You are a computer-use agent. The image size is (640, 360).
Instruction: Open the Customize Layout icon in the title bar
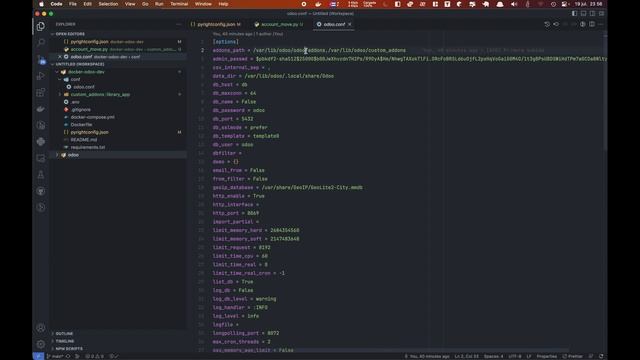click(601, 13)
